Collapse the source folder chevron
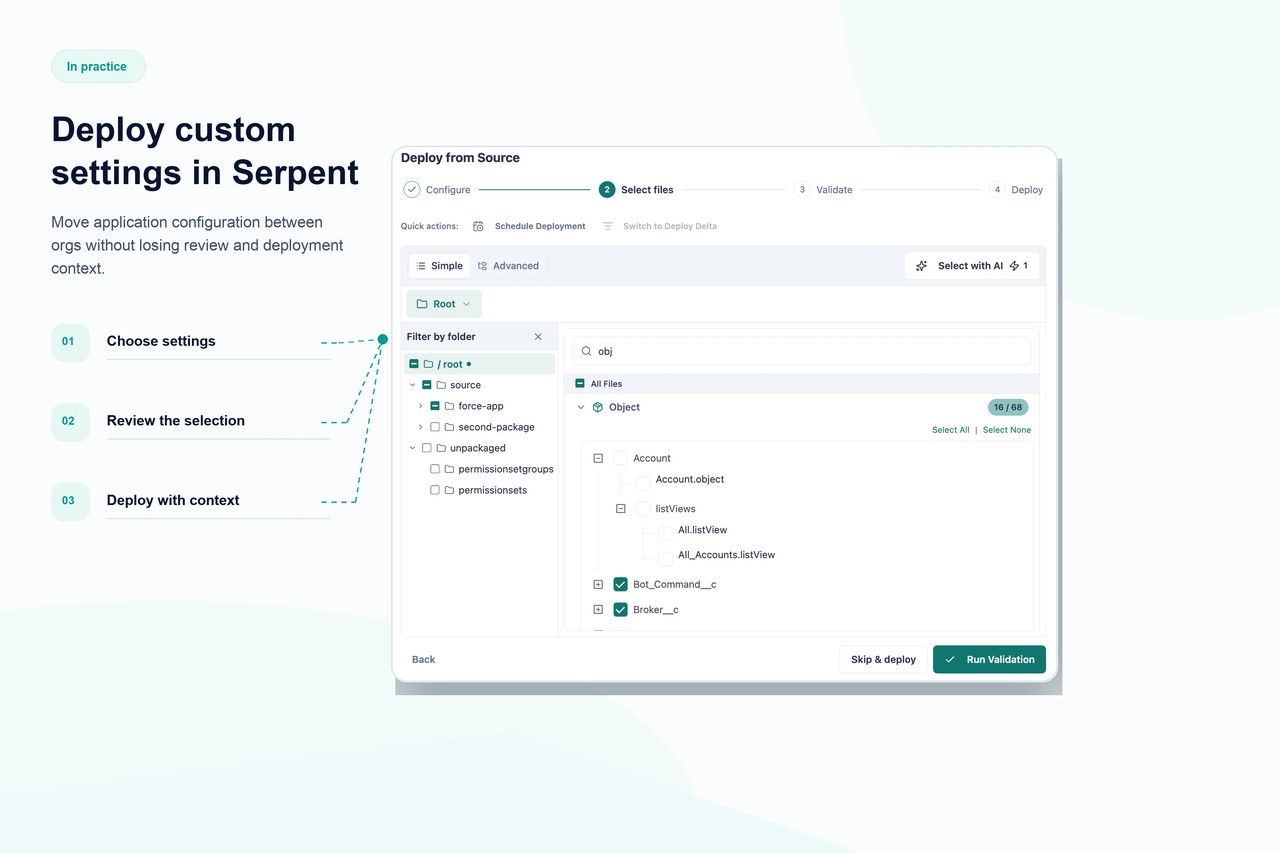This screenshot has height=853, width=1280. (x=412, y=385)
